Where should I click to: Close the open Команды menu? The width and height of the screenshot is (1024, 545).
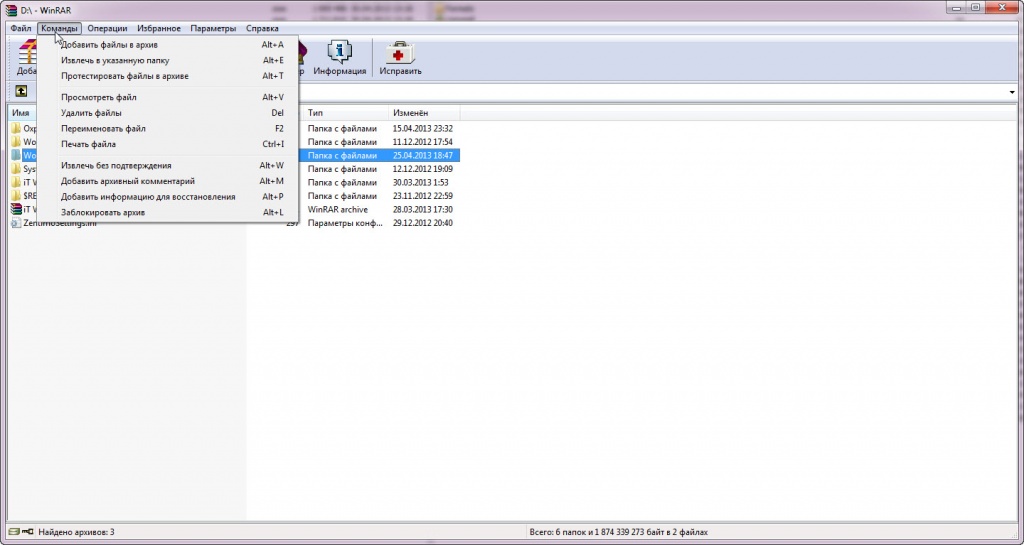(x=59, y=28)
